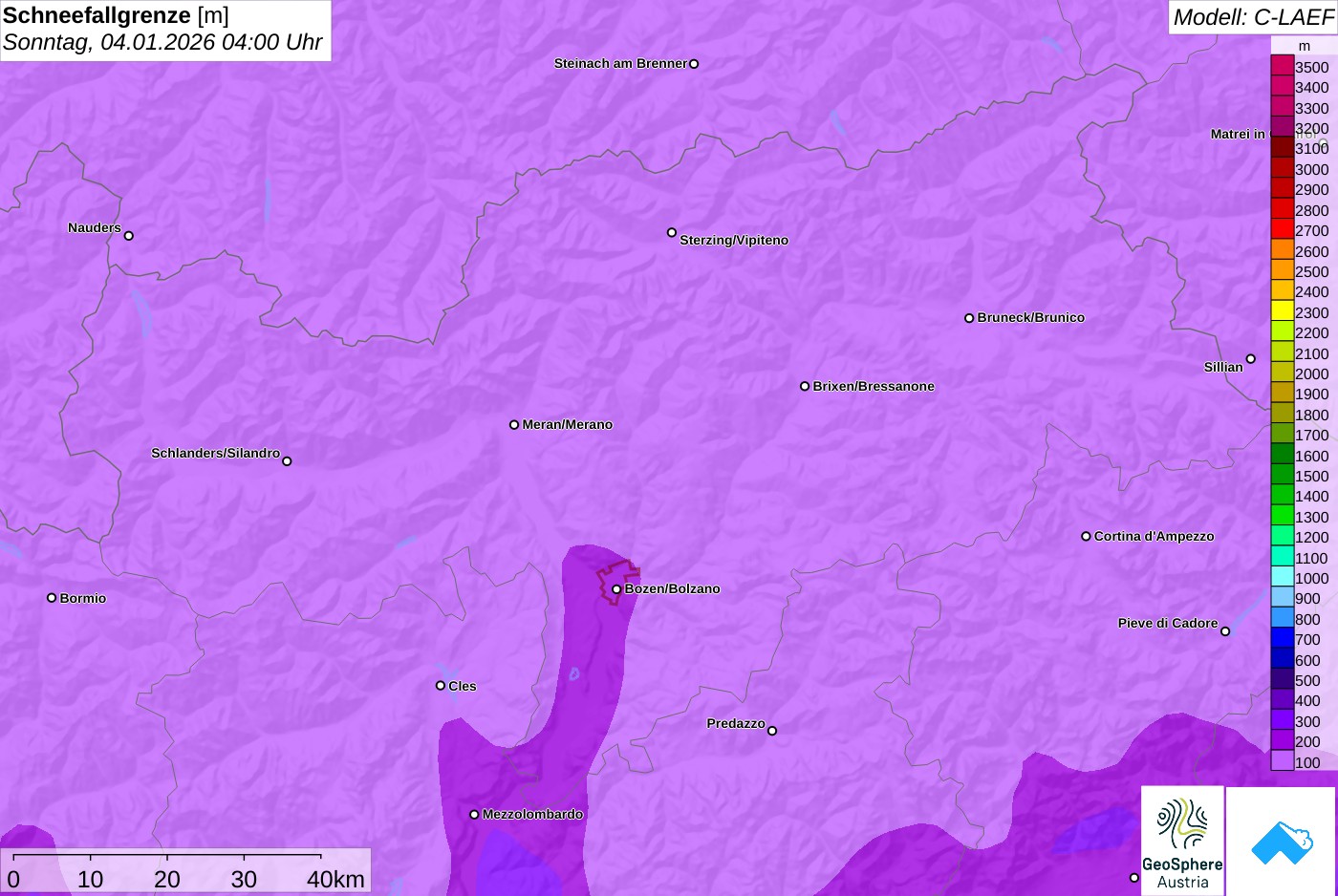
Task: Click the 'Mezzolombardo' label
Action: [x=532, y=815]
